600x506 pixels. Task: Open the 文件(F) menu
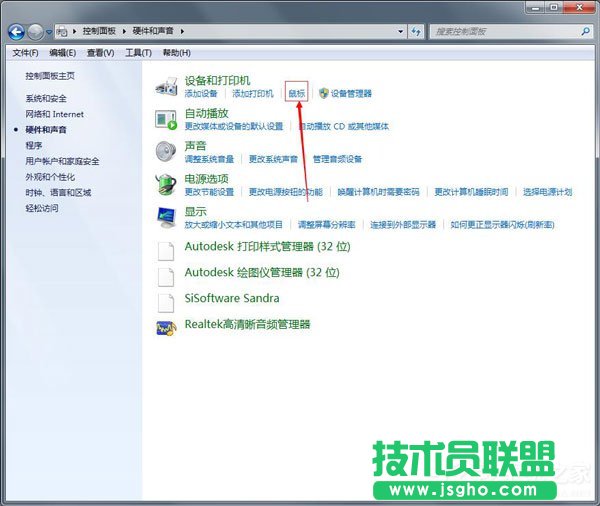click(x=25, y=53)
